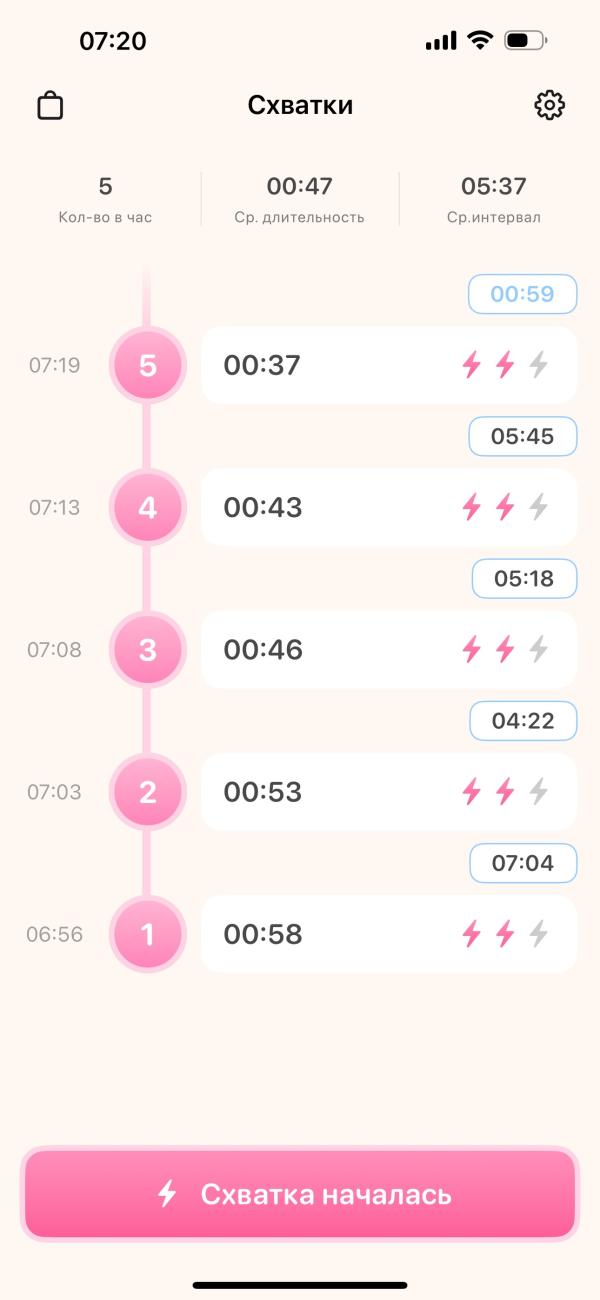Screen dimensions: 600x1300
Task: Open contraction entry lasting 00:37
Action: pyautogui.click(x=330, y=365)
